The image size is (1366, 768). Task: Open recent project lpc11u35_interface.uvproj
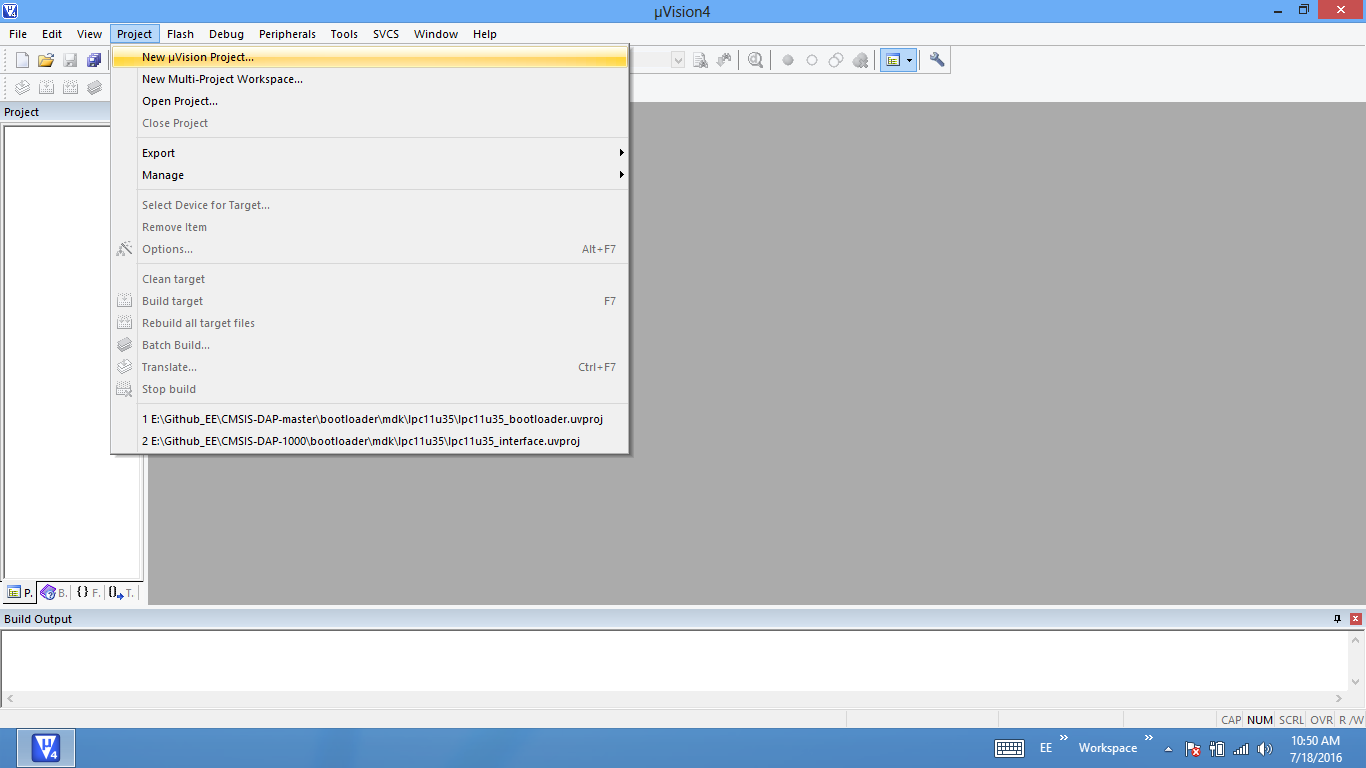click(370, 441)
